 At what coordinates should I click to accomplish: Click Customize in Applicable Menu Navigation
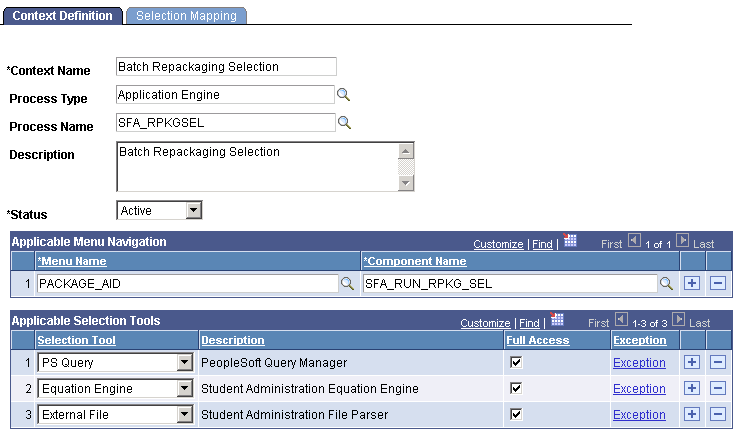tap(498, 244)
